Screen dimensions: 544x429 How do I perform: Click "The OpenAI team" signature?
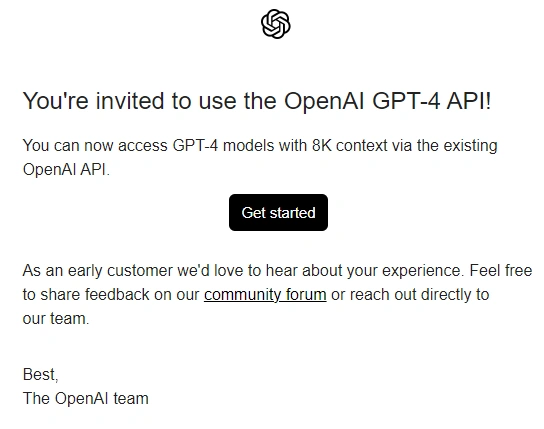pos(85,398)
